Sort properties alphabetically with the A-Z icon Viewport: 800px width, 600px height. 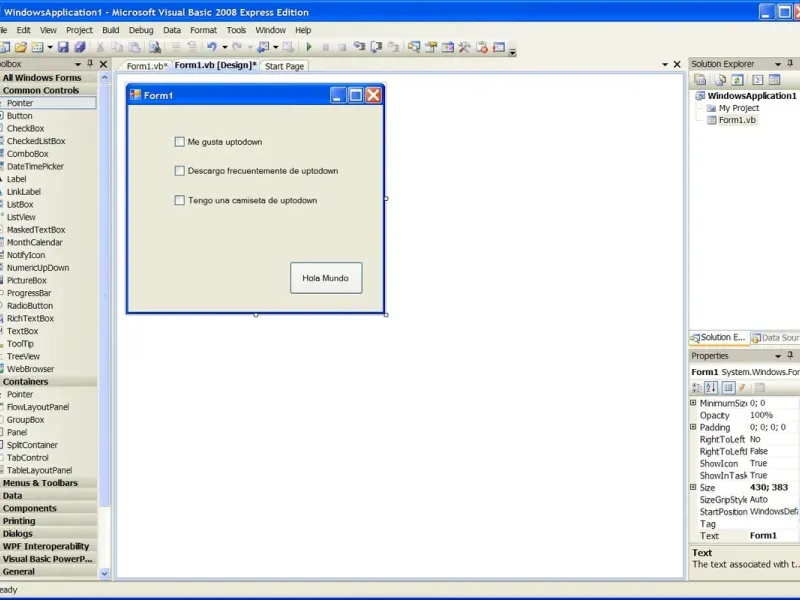[x=711, y=388]
